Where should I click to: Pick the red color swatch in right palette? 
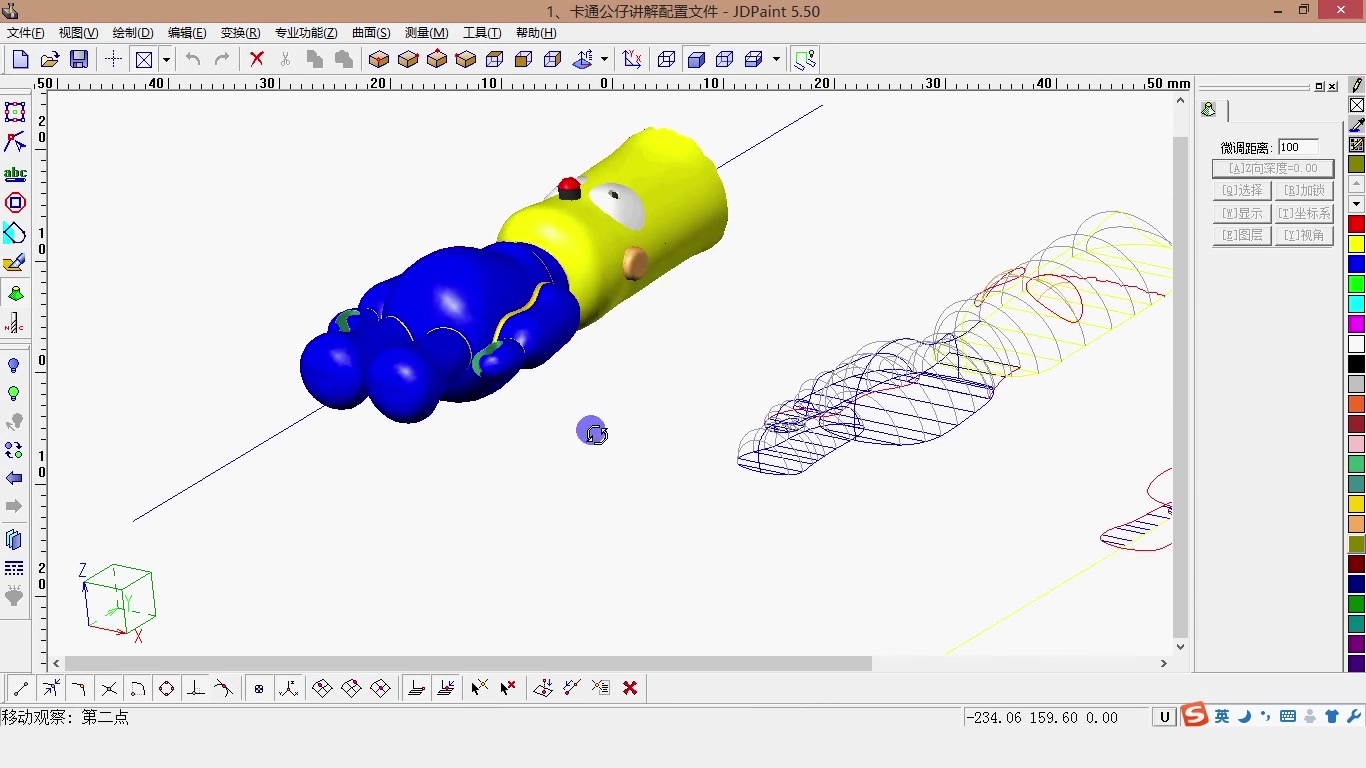tap(1357, 223)
